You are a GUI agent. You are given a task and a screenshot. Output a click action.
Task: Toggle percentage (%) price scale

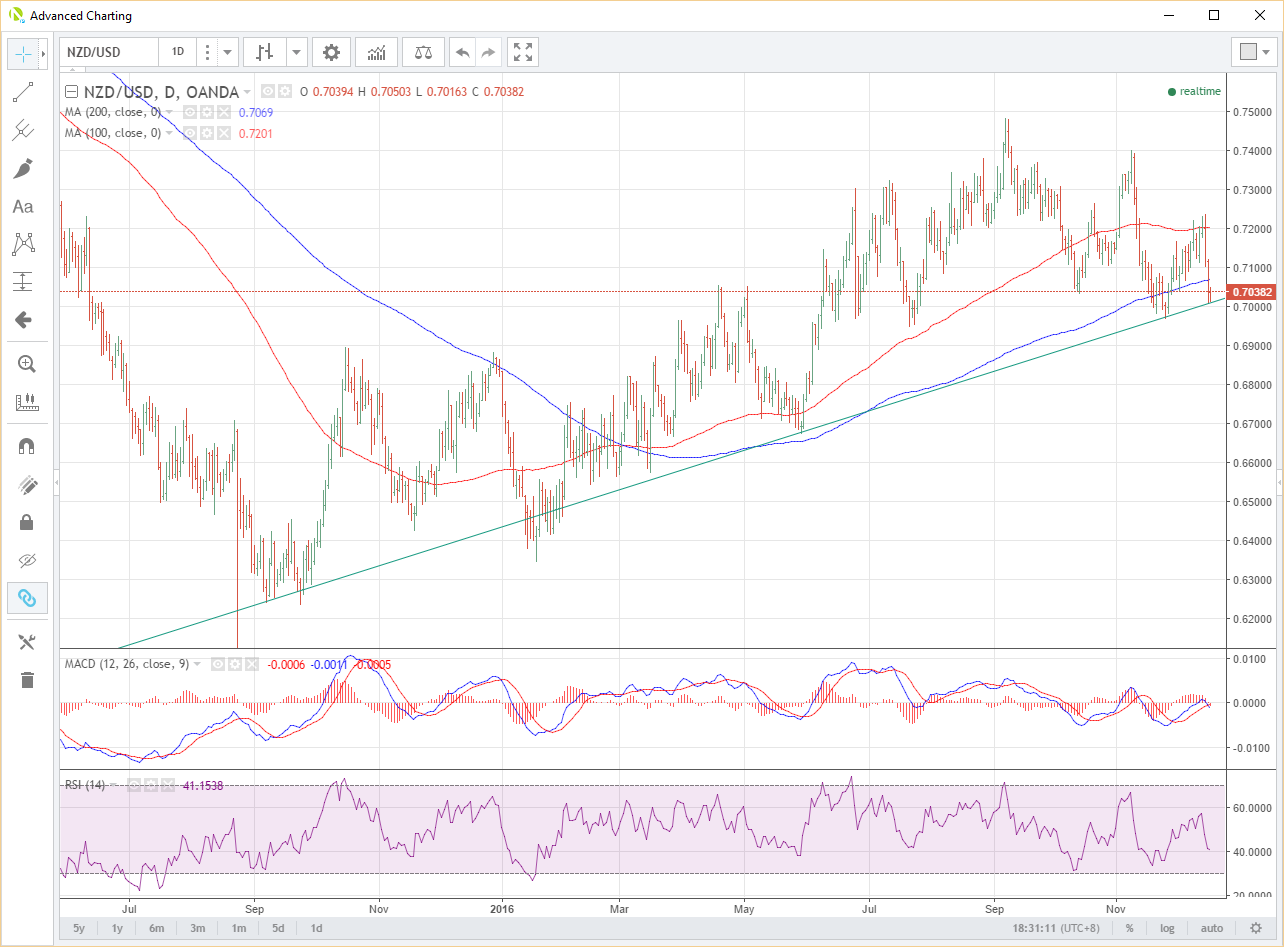[x=1129, y=928]
